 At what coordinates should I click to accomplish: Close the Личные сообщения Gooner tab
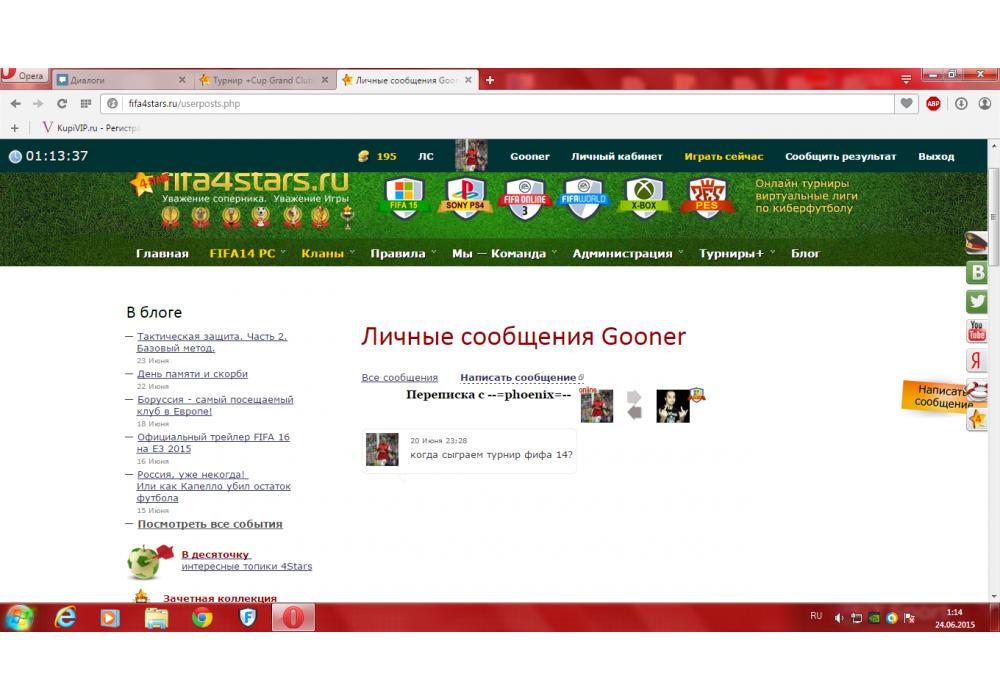click(x=468, y=80)
